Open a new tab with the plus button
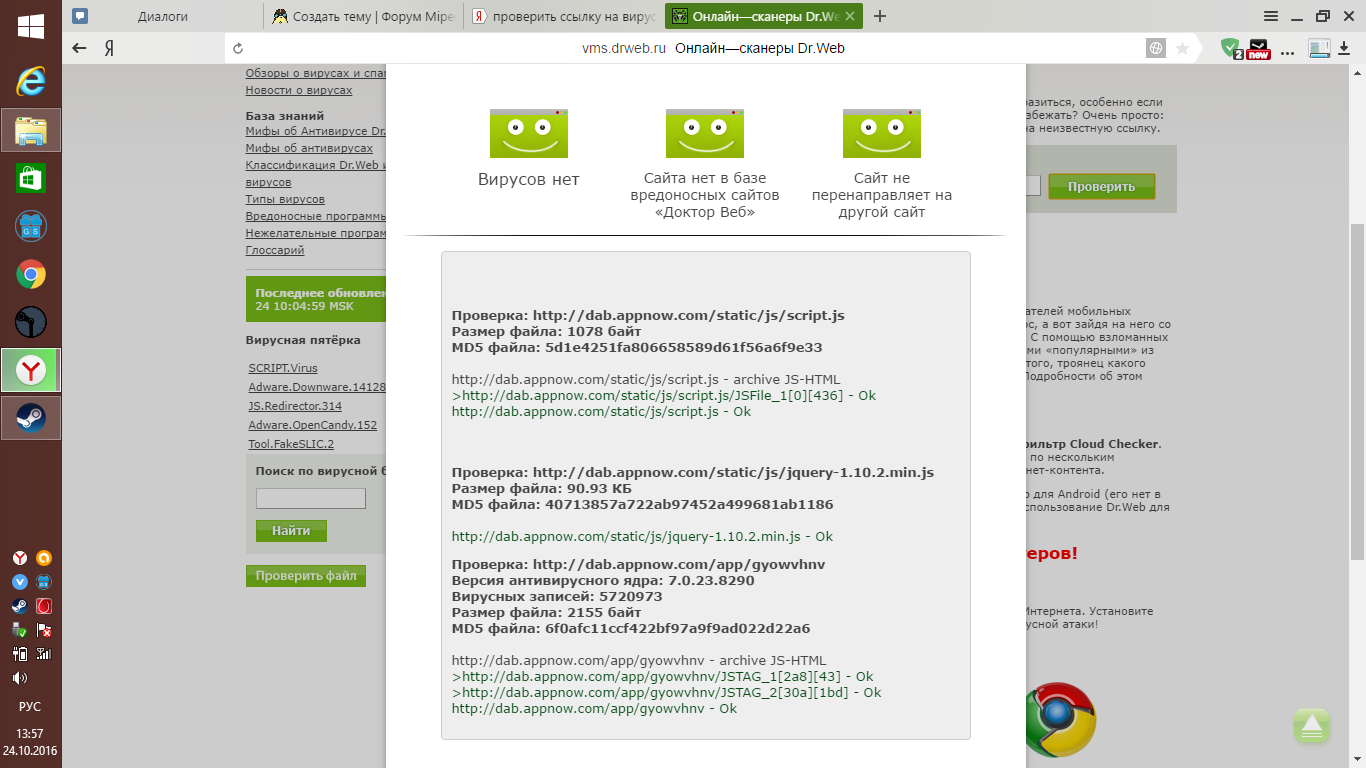This screenshot has height=768, width=1366. click(x=880, y=16)
